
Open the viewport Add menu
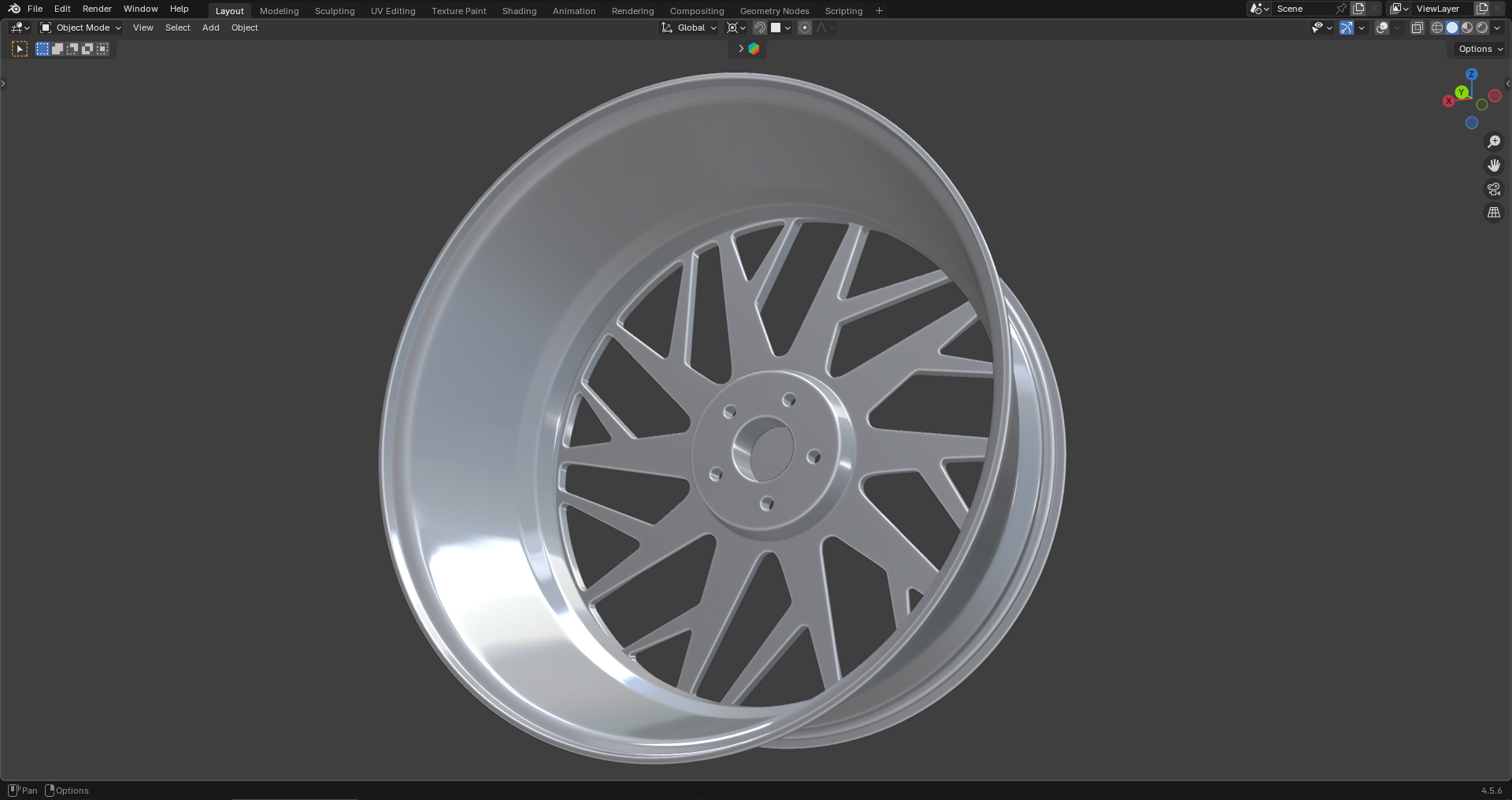point(211,28)
